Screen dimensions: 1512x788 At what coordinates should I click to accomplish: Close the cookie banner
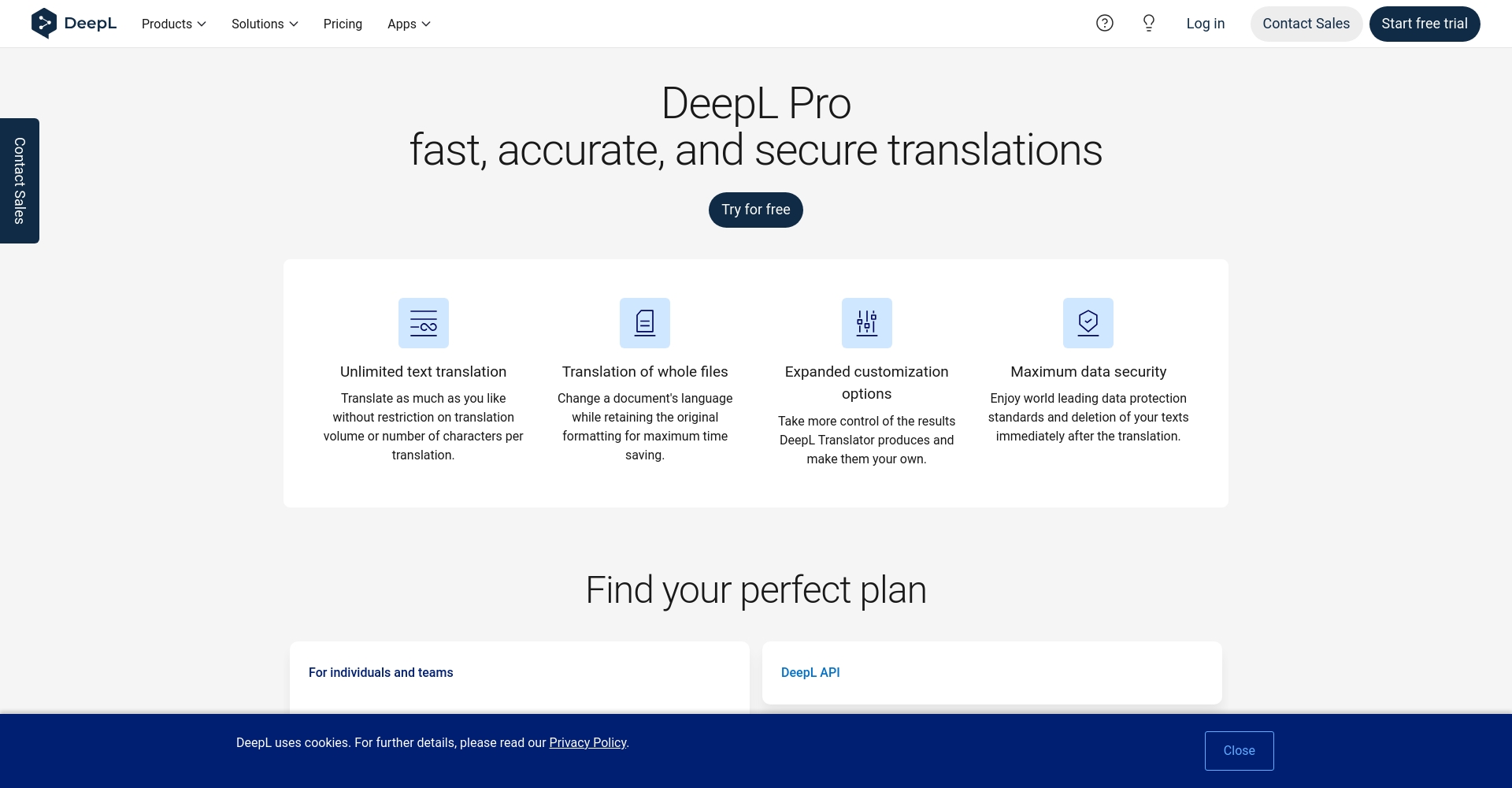(x=1240, y=751)
